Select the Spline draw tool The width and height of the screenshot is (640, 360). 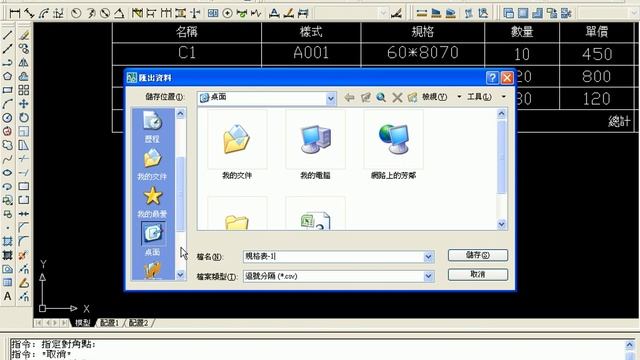pos(7,159)
